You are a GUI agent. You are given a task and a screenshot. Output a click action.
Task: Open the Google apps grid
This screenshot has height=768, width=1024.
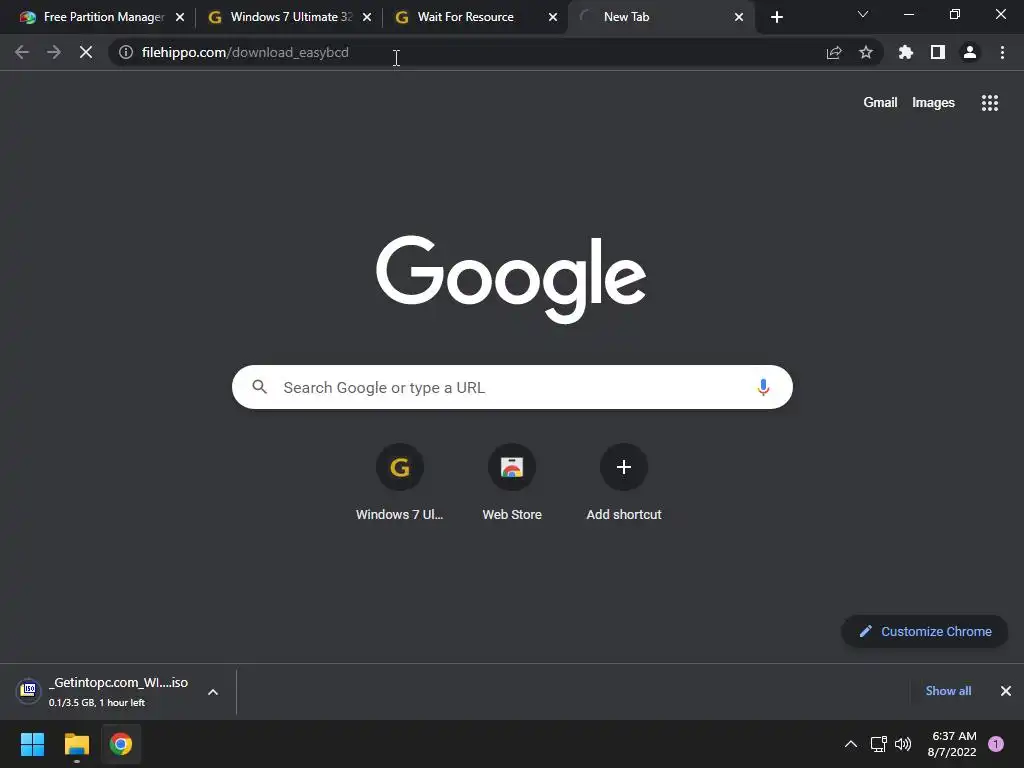point(990,103)
